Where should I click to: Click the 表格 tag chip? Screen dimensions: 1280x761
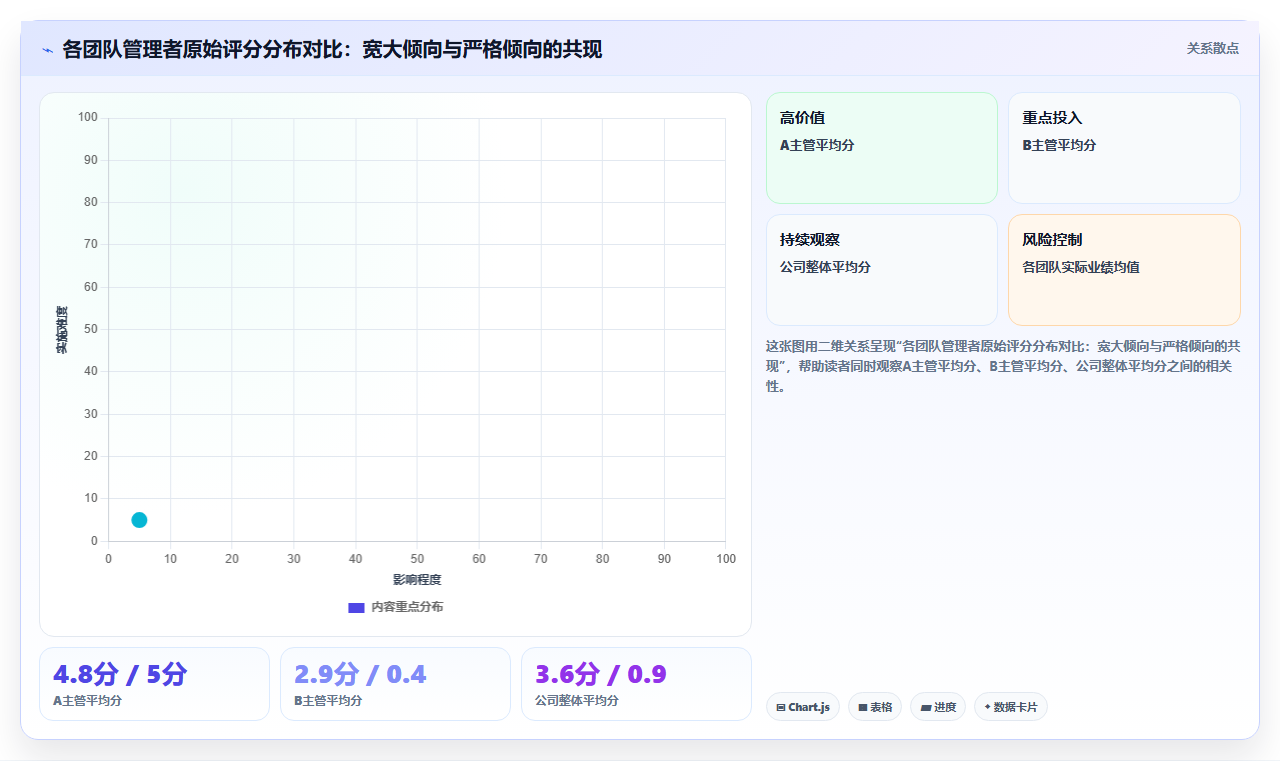[x=875, y=707]
